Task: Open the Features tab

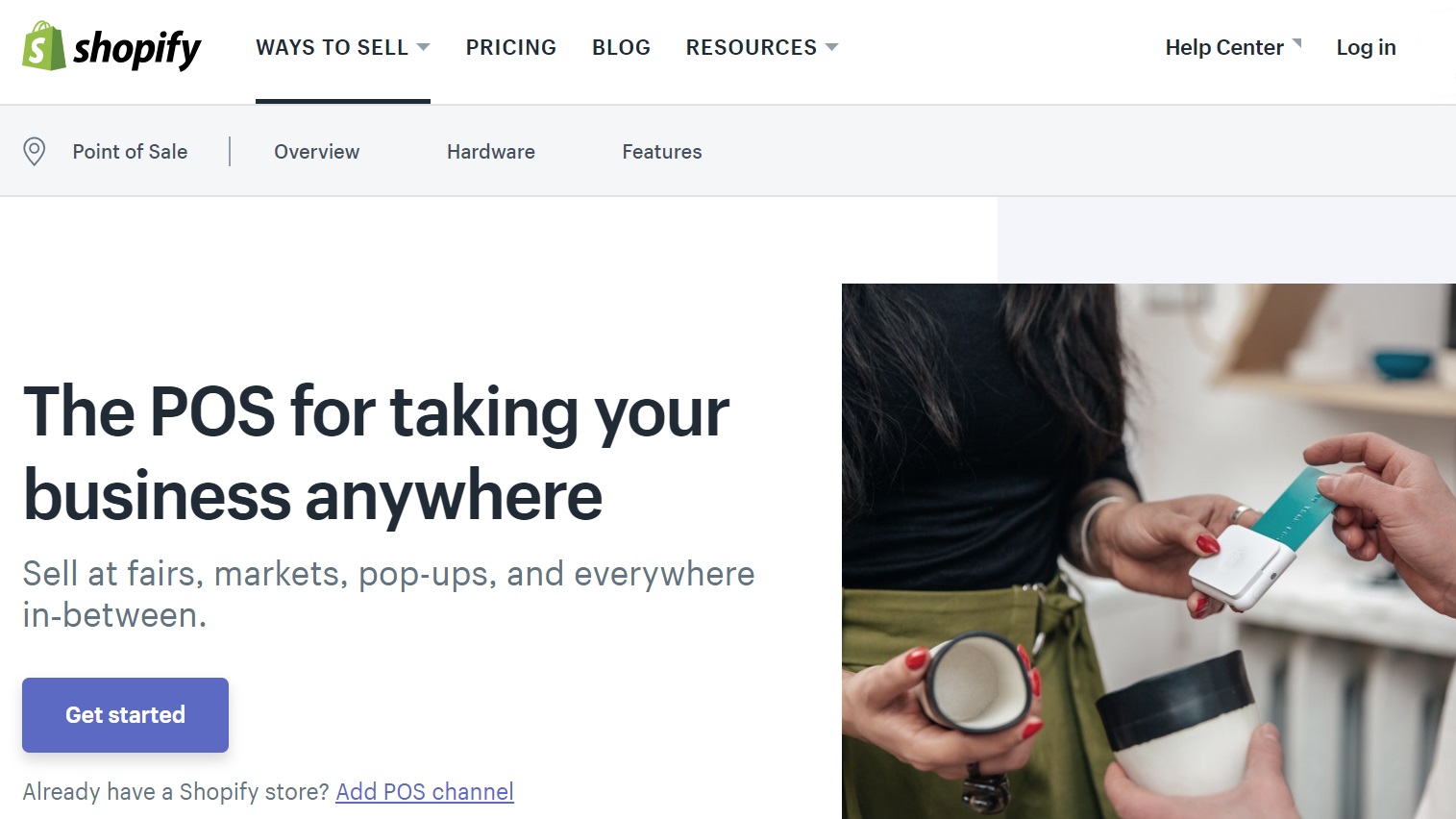Action: pos(661,151)
